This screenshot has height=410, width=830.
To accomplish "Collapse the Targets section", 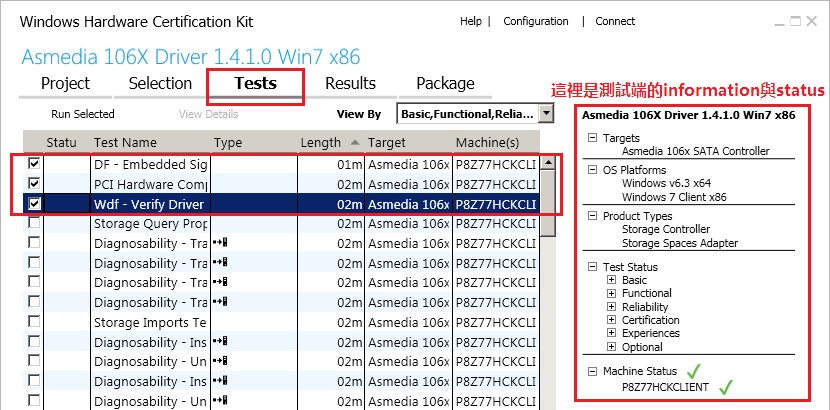I will point(592,138).
